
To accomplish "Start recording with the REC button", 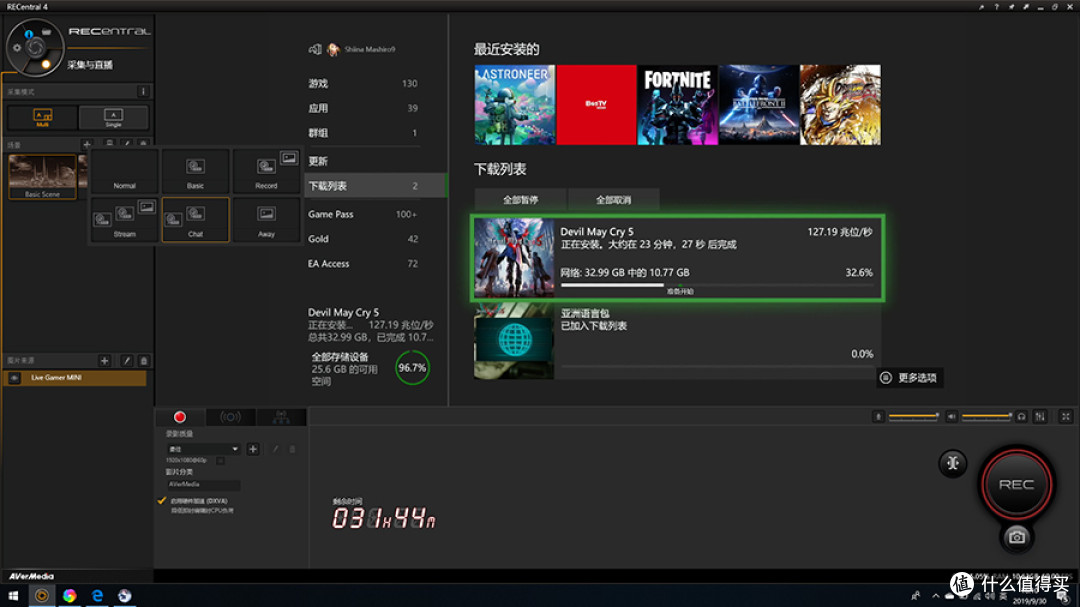I will tap(1016, 484).
